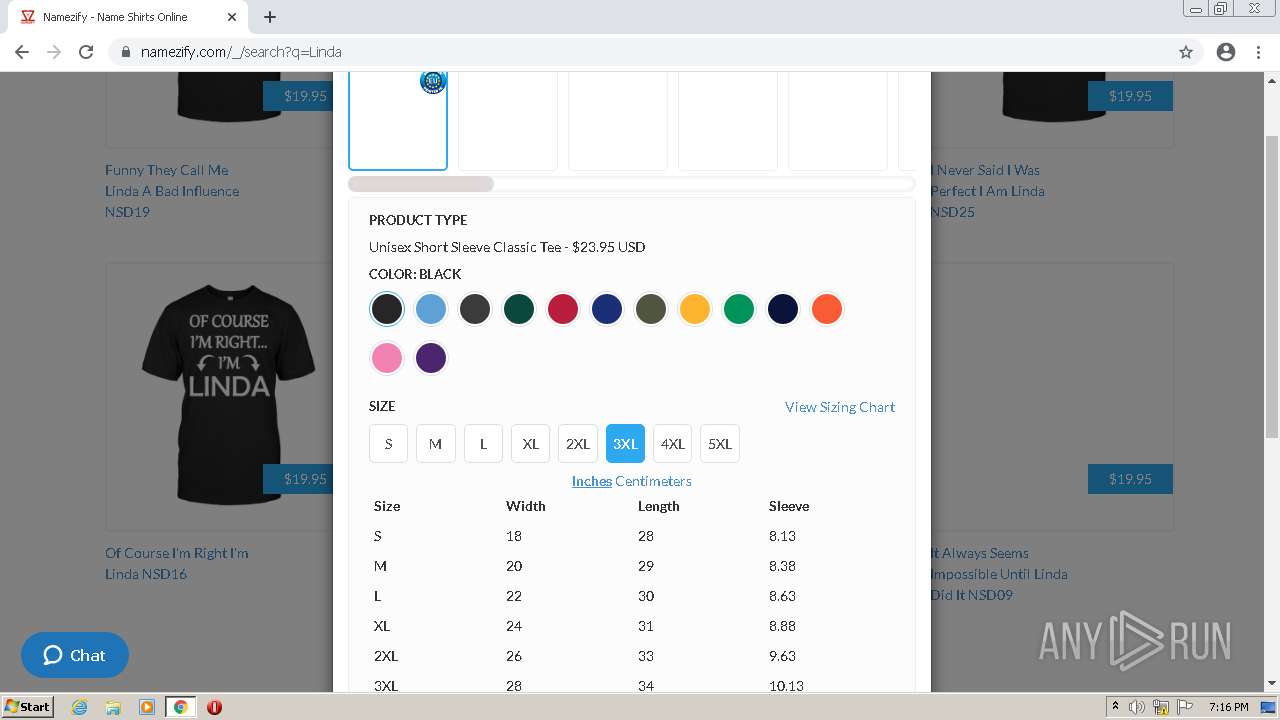Image resolution: width=1280 pixels, height=720 pixels.
Task: Pick the dark green color swatch
Action: (x=519, y=309)
